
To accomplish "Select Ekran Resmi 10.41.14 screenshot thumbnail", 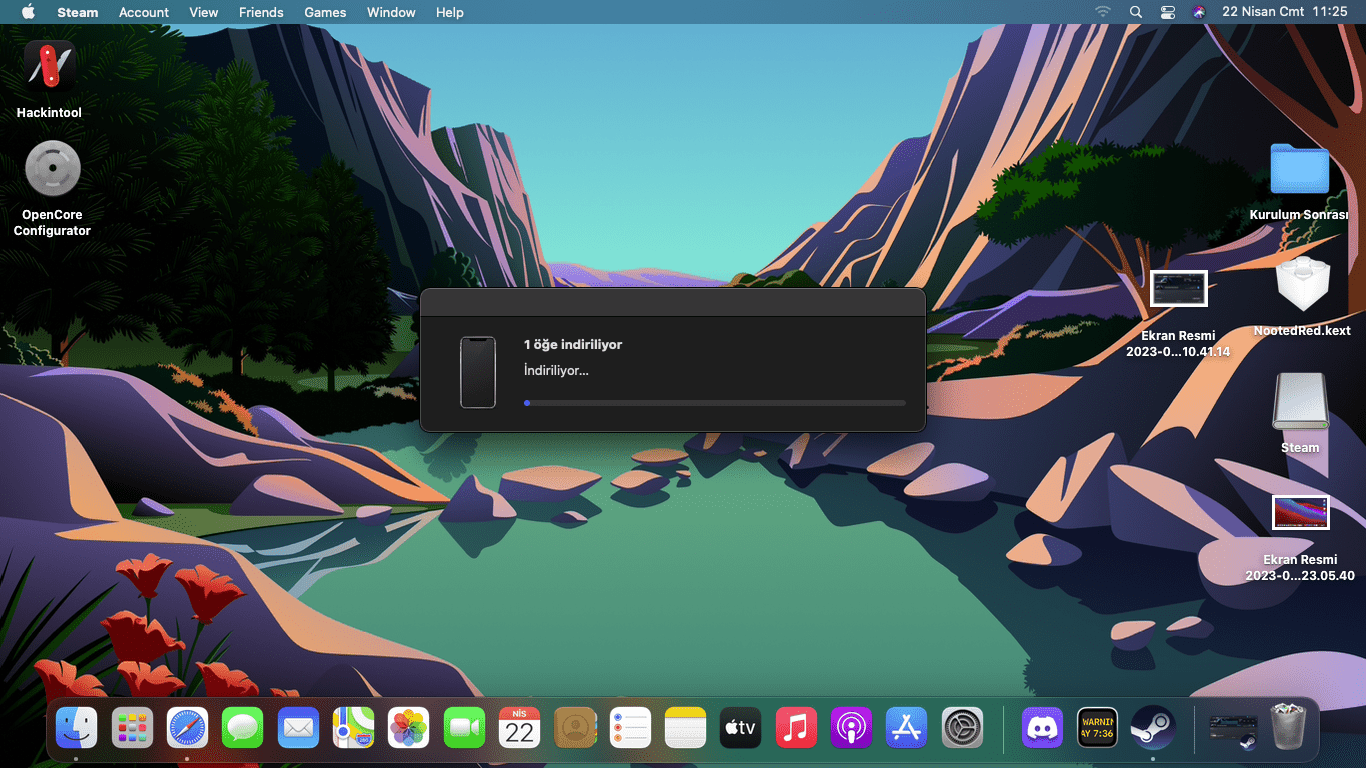I will click(1178, 288).
